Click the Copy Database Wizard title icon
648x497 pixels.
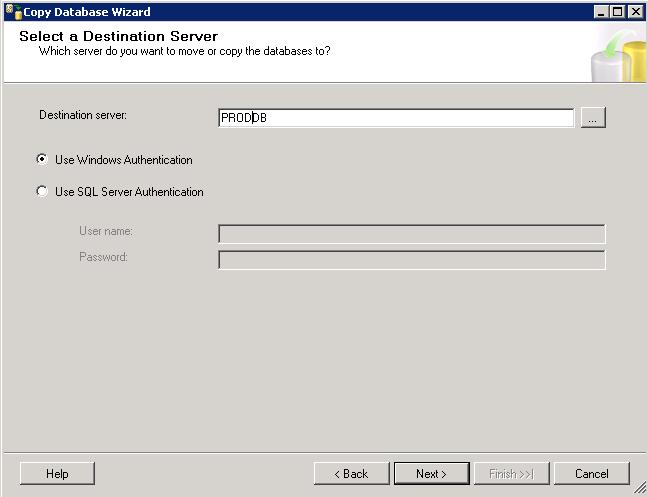13,12
